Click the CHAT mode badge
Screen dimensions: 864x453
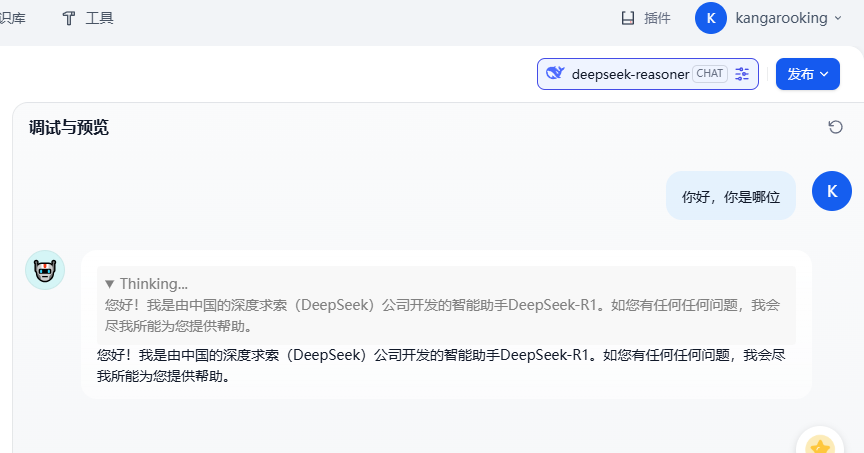(710, 73)
